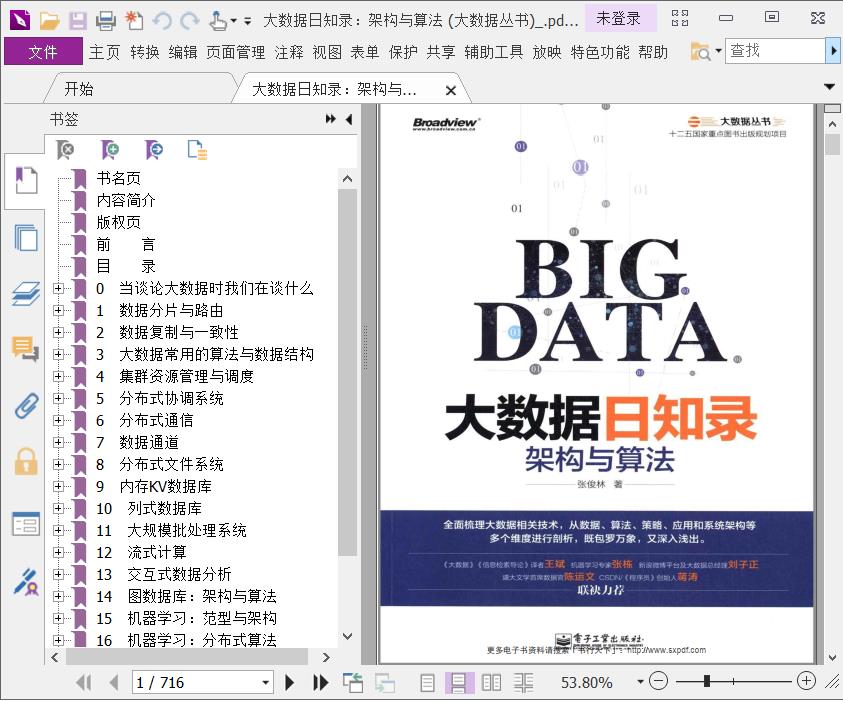Expand bookmark "12 流式计算"
843x702 pixels.
tap(58, 553)
